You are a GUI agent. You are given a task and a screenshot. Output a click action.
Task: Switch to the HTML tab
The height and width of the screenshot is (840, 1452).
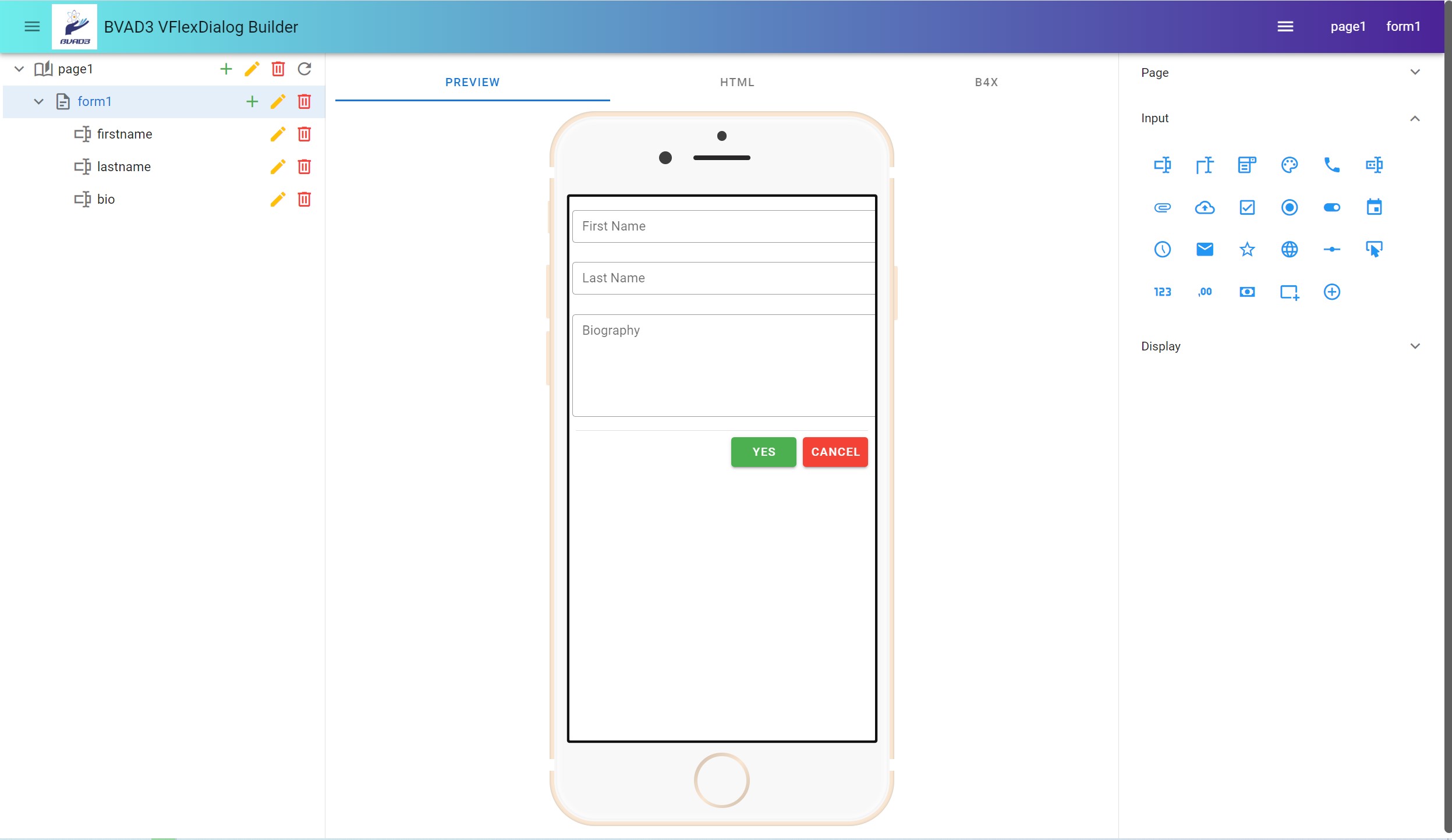pos(736,82)
